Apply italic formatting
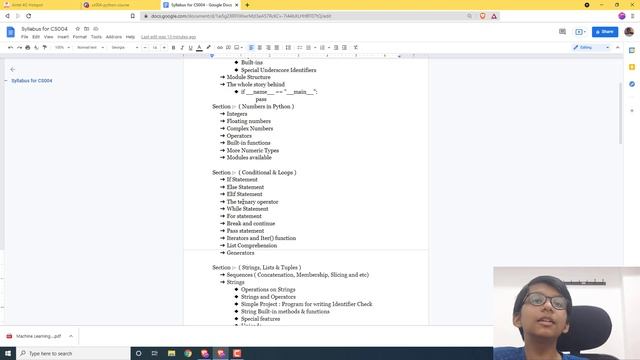Screen dimensions: 640x360 pyautogui.click(x=182, y=48)
